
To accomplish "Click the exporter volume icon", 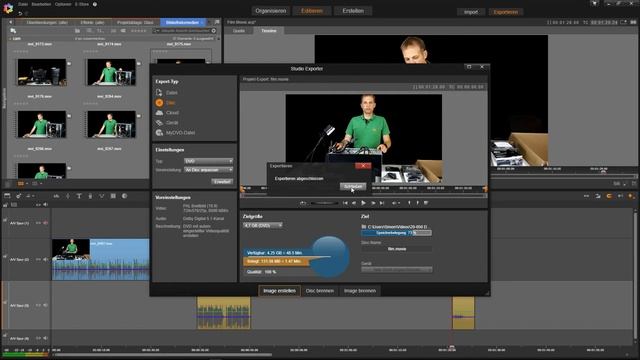I will pos(395,203).
